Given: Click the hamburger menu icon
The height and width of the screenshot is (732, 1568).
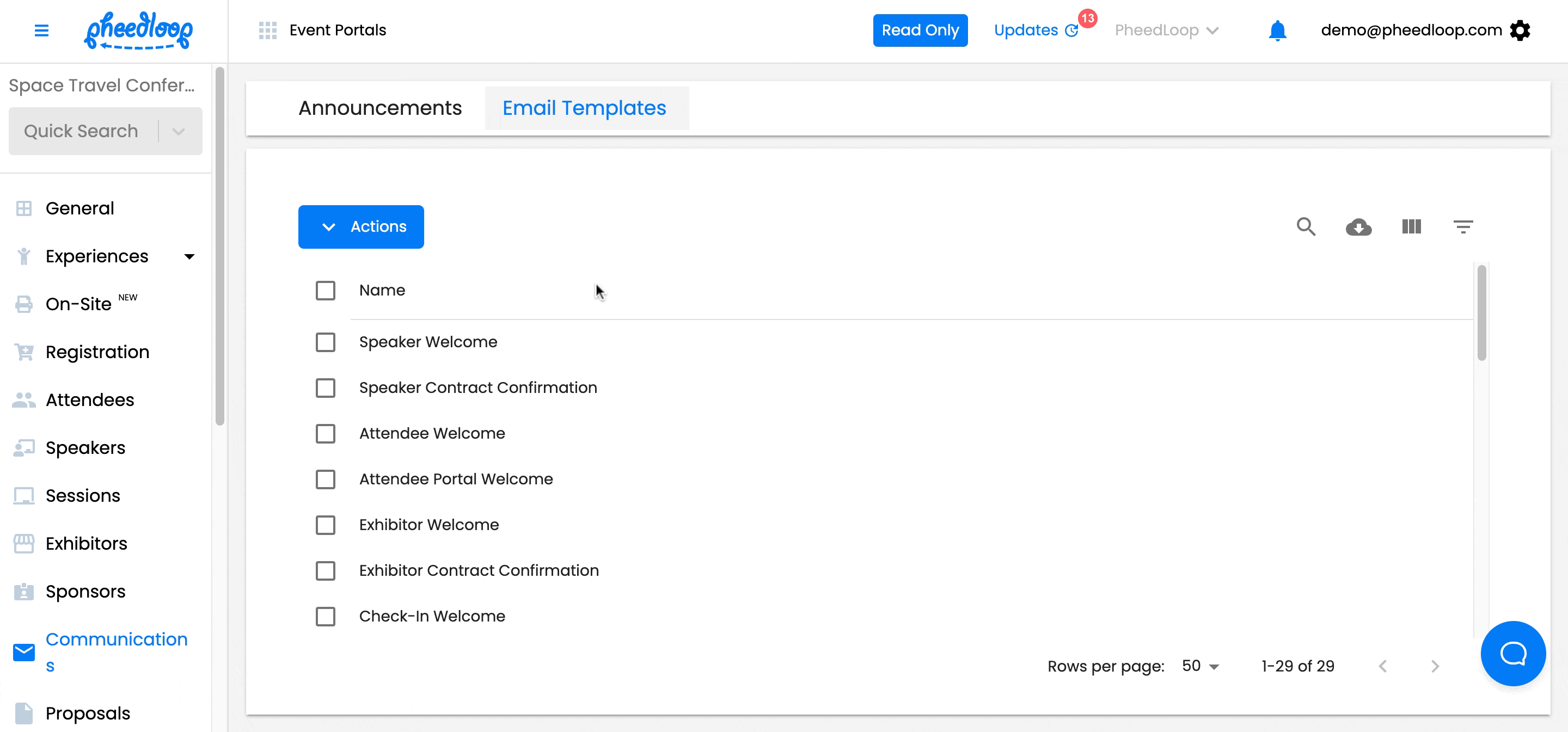Looking at the screenshot, I should click(41, 30).
